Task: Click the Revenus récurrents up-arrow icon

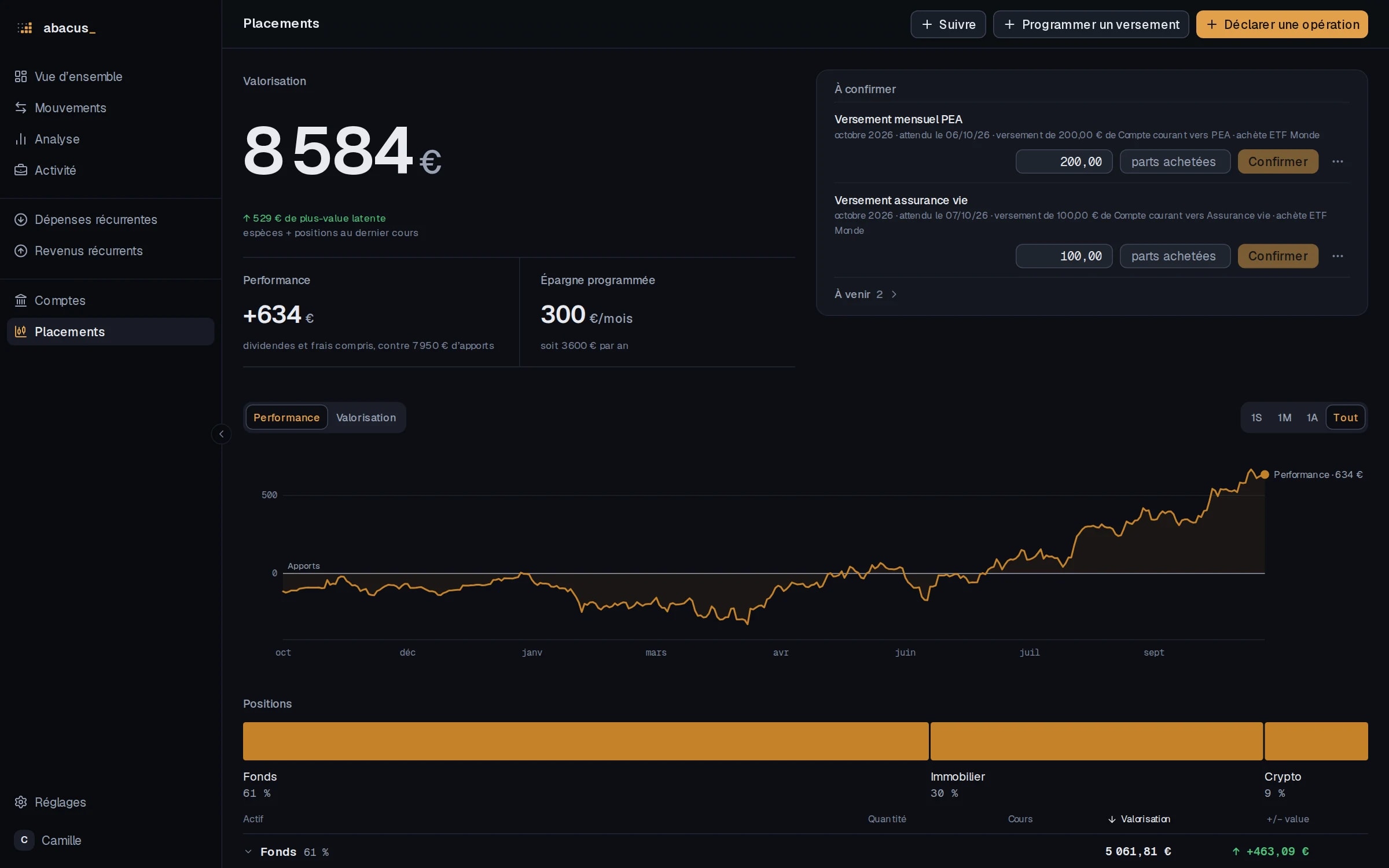Action: coord(21,251)
